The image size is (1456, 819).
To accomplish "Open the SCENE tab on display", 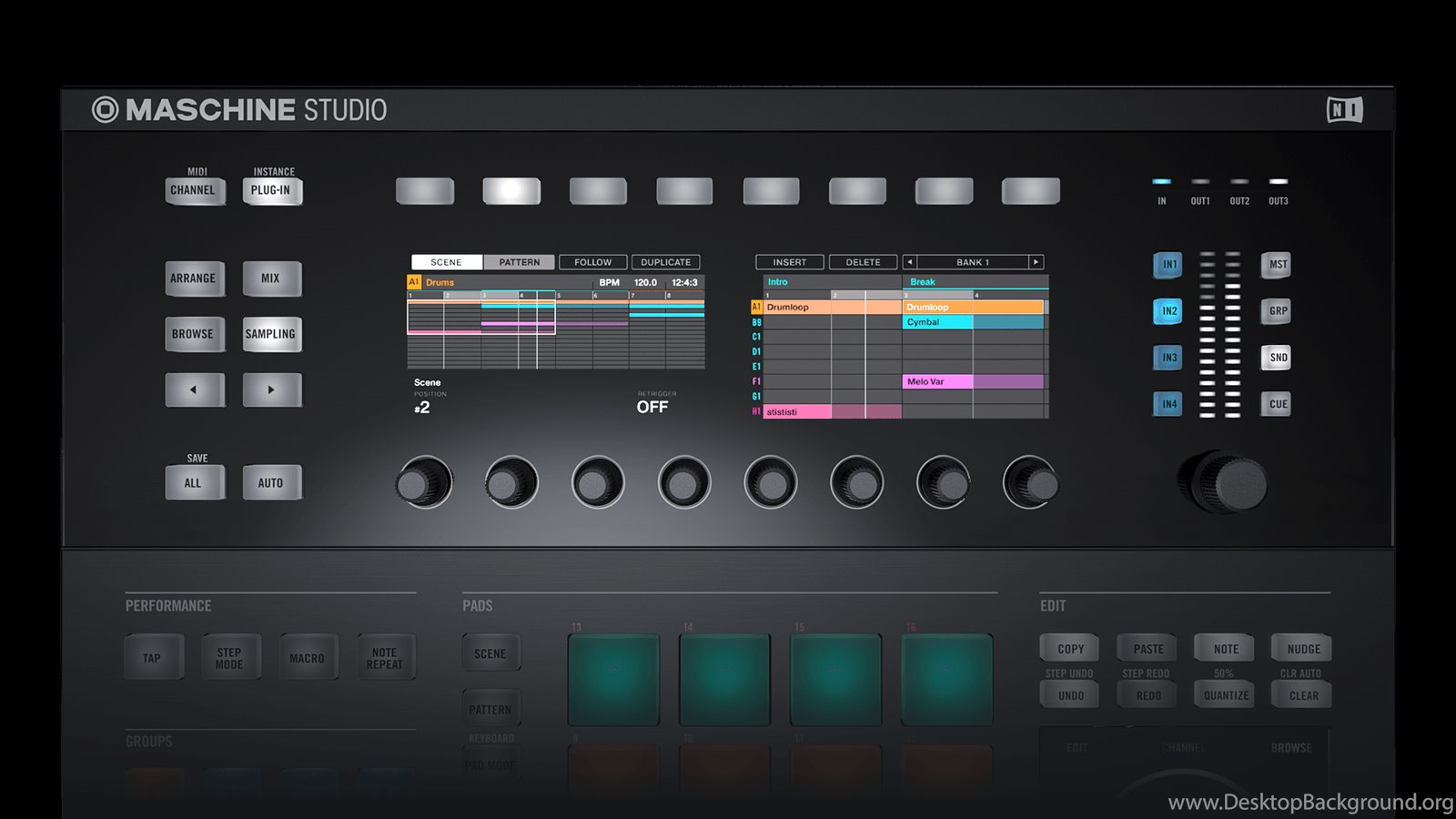I will [x=447, y=262].
